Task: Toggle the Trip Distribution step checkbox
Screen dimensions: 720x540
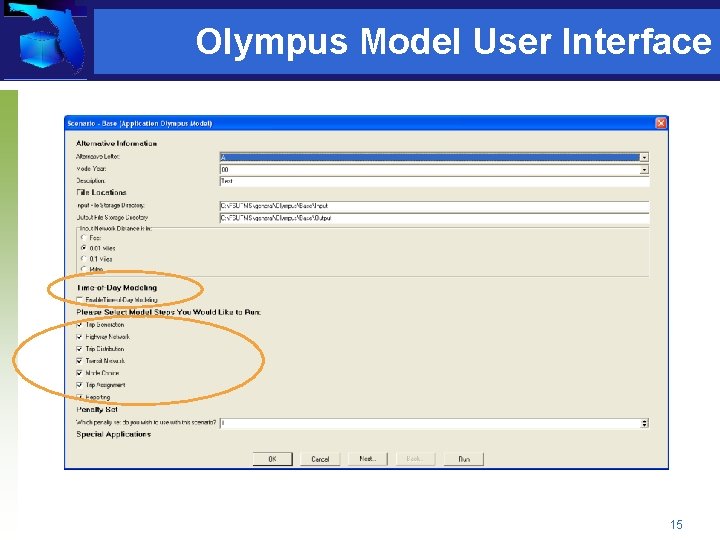Action: (80, 349)
